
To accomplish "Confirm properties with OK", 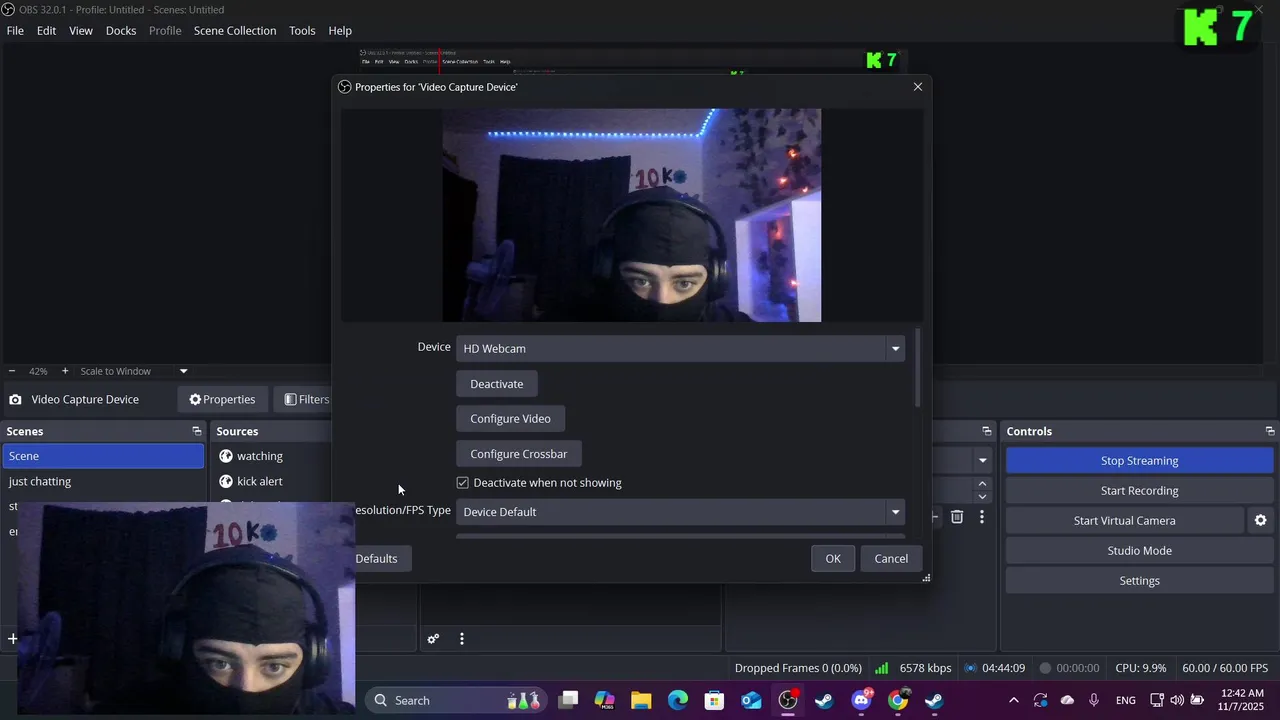I will (833, 559).
